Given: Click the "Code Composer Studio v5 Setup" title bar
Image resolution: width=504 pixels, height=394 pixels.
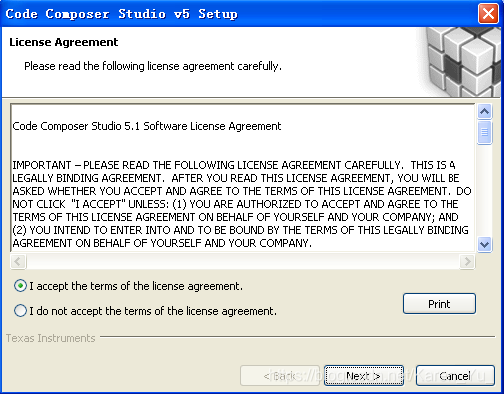Looking at the screenshot, I should point(121,14).
